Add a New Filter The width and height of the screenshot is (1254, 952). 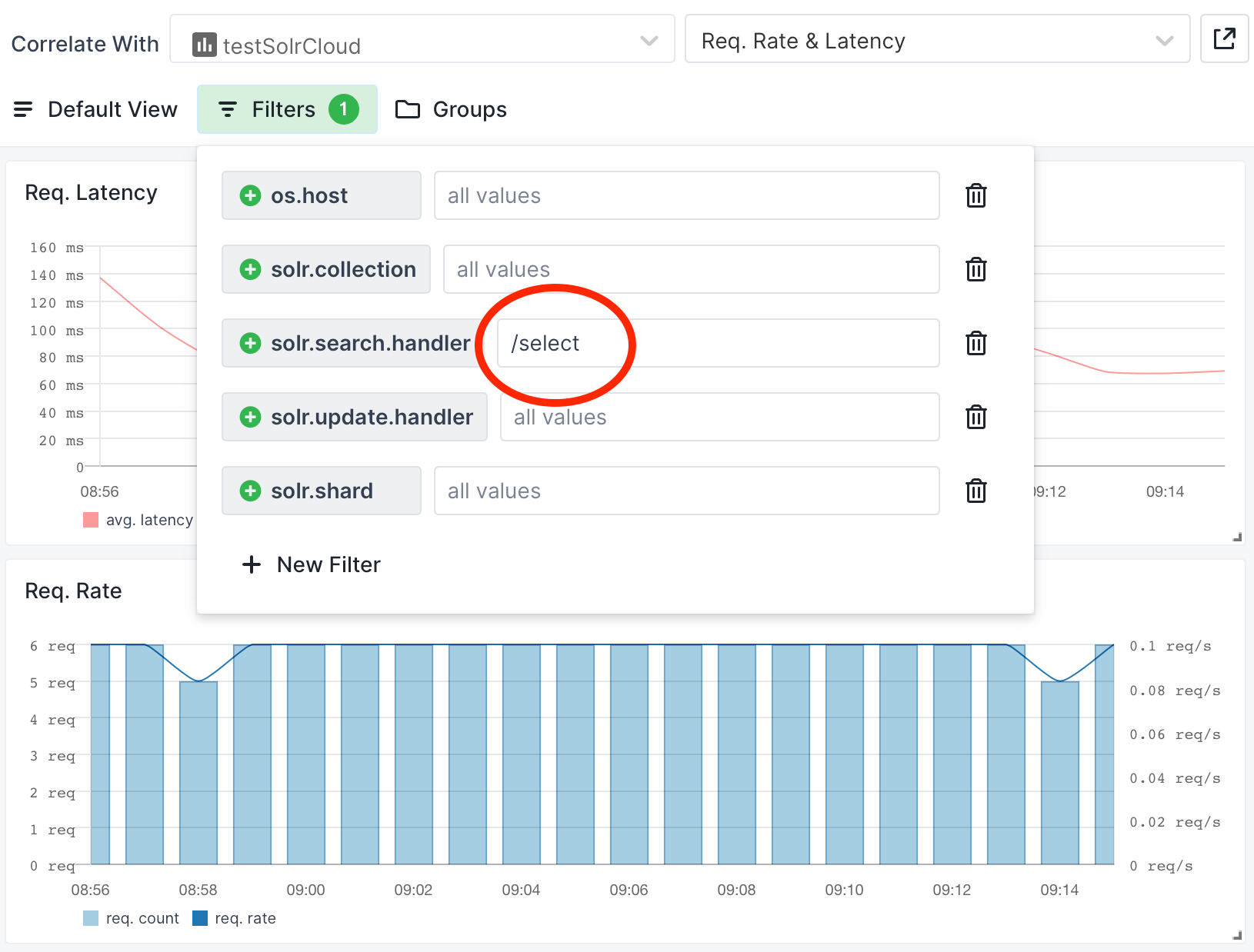click(312, 564)
